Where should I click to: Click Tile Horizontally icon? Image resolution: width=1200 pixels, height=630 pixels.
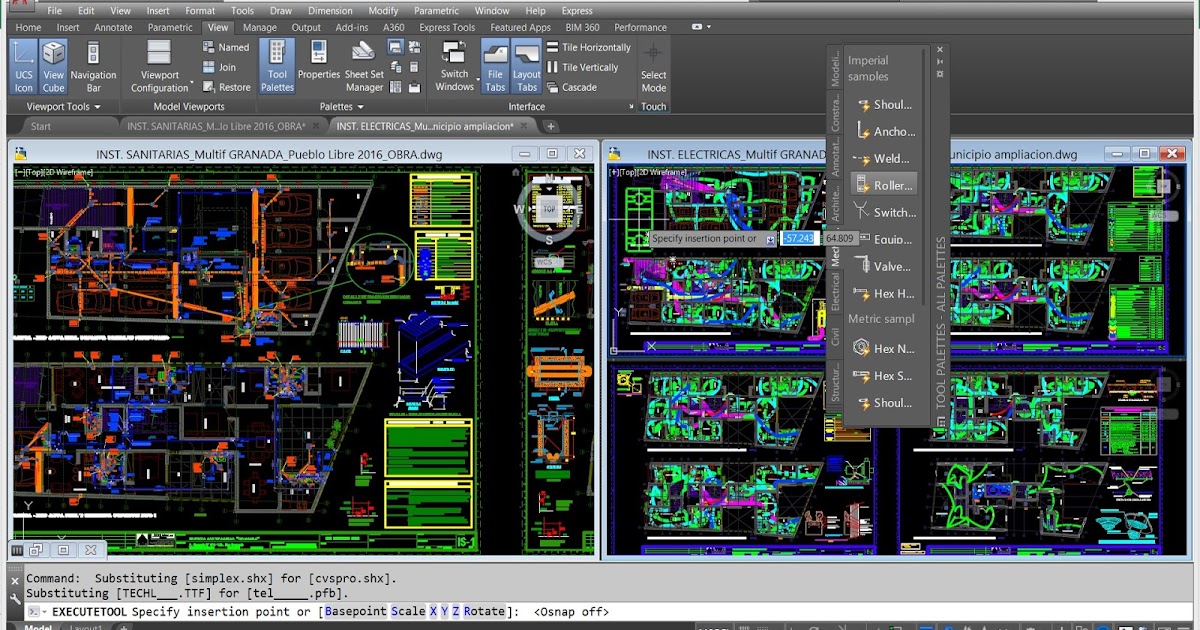[x=553, y=47]
